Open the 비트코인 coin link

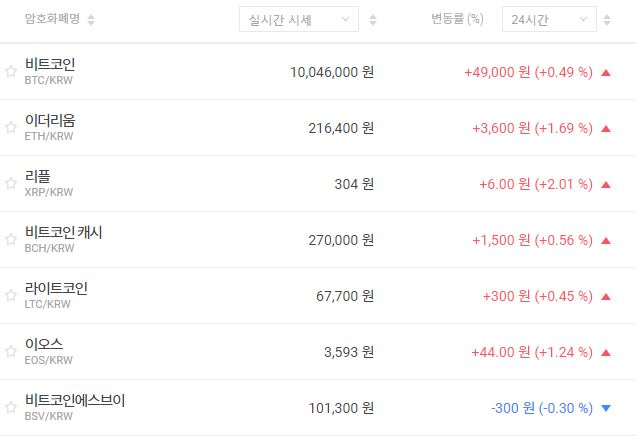(x=50, y=64)
